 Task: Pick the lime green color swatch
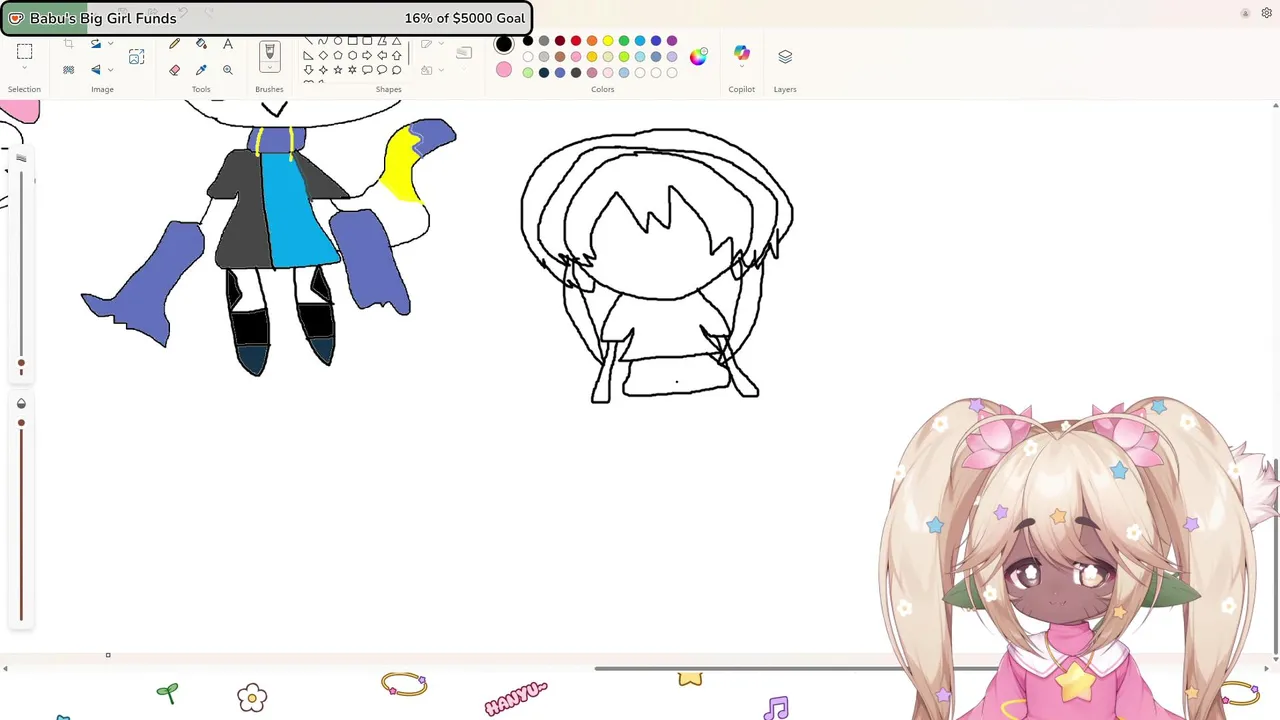(624, 56)
